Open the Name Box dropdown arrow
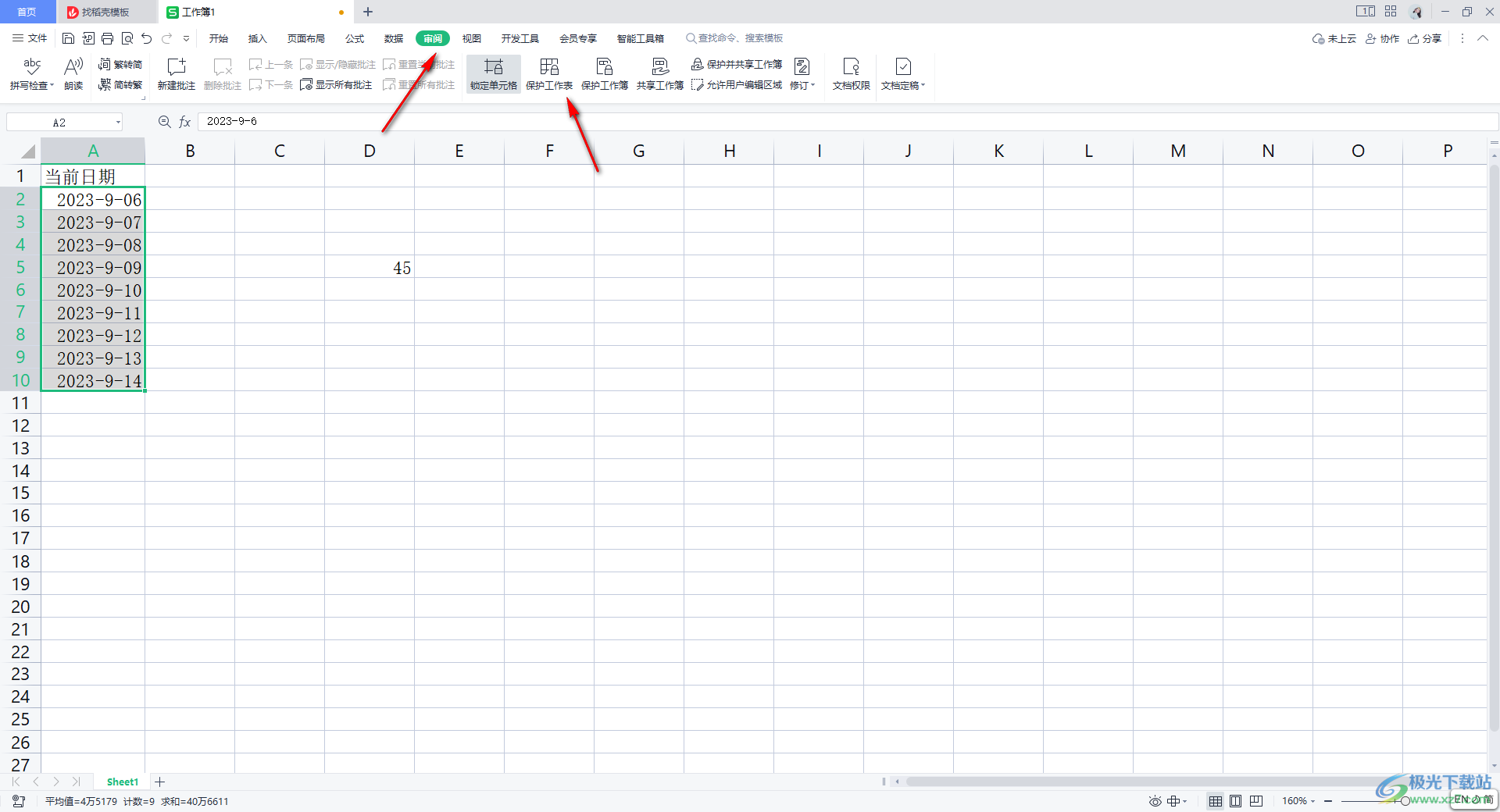This screenshot has height=812, width=1500. point(118,122)
